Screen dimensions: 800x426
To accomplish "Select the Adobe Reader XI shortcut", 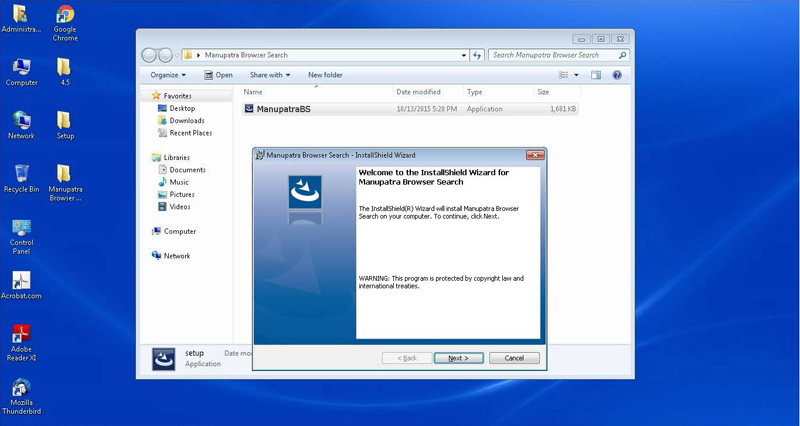I will (21, 343).
